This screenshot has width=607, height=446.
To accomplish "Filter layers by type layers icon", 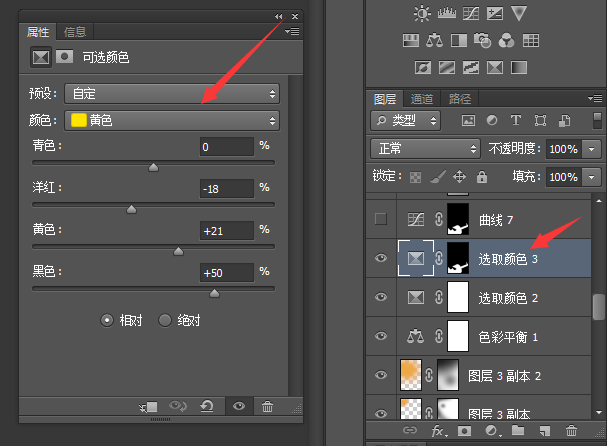I will [516, 120].
